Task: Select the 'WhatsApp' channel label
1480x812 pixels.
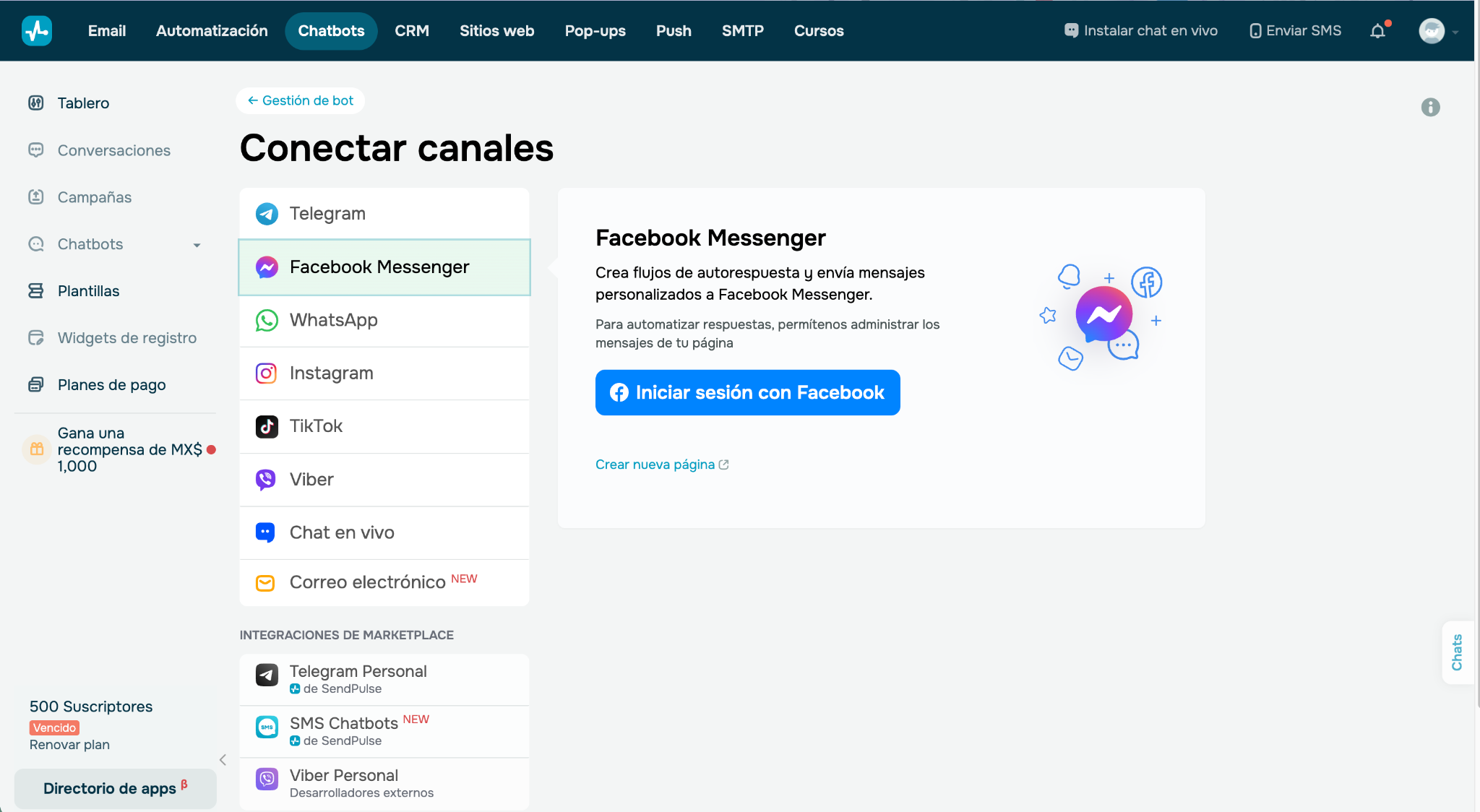Action: (x=334, y=320)
